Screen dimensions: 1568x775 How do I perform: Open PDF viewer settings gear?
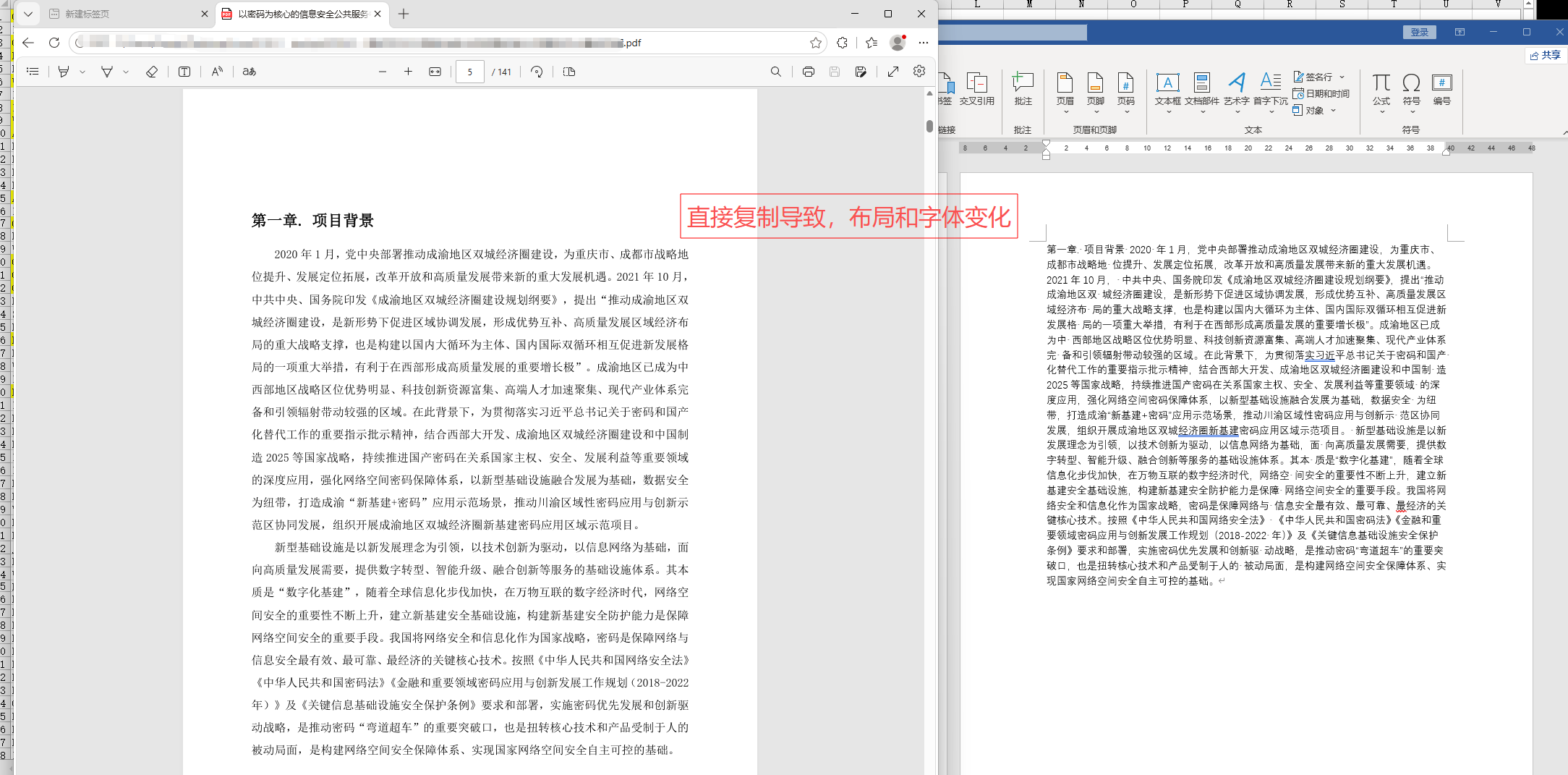[x=919, y=71]
